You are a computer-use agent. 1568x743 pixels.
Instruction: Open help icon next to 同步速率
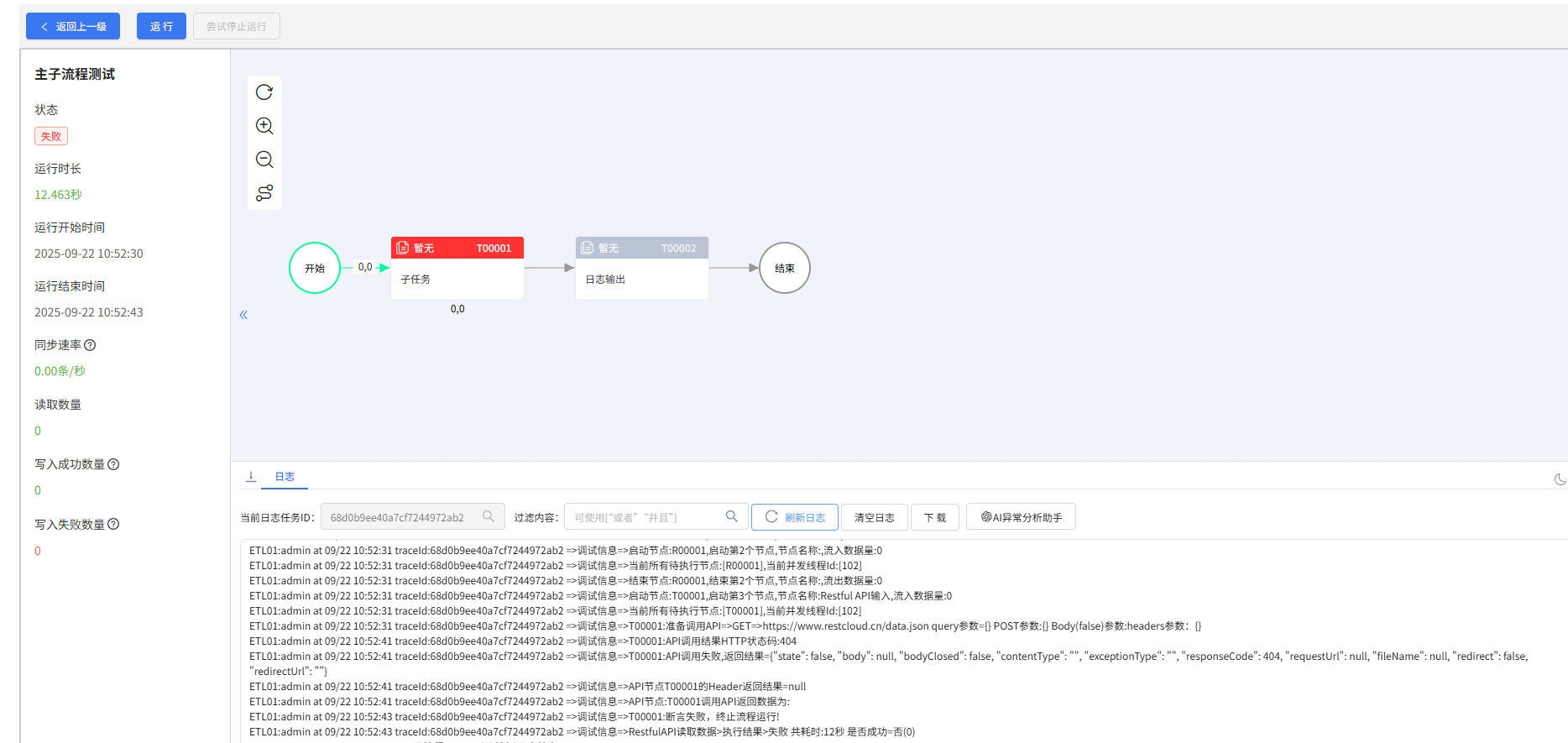pyautogui.click(x=90, y=345)
